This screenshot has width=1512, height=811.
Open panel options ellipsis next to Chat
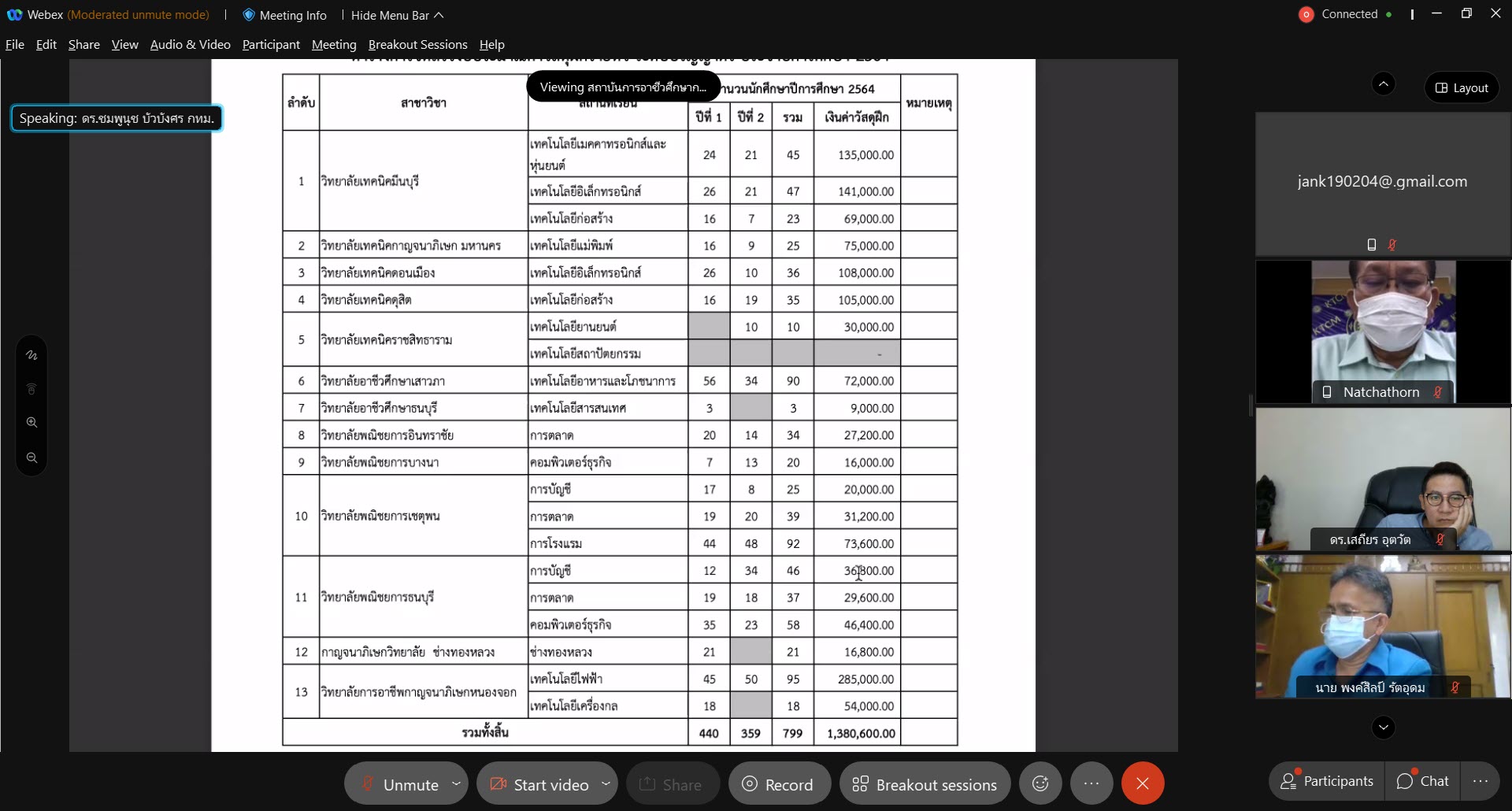[x=1480, y=781]
